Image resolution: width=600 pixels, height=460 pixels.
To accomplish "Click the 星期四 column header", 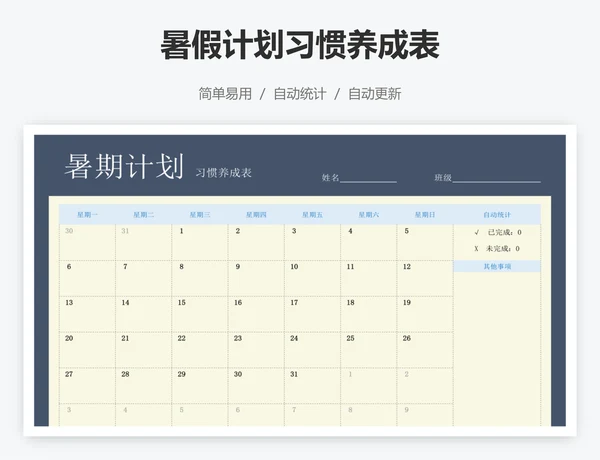I will [256, 215].
